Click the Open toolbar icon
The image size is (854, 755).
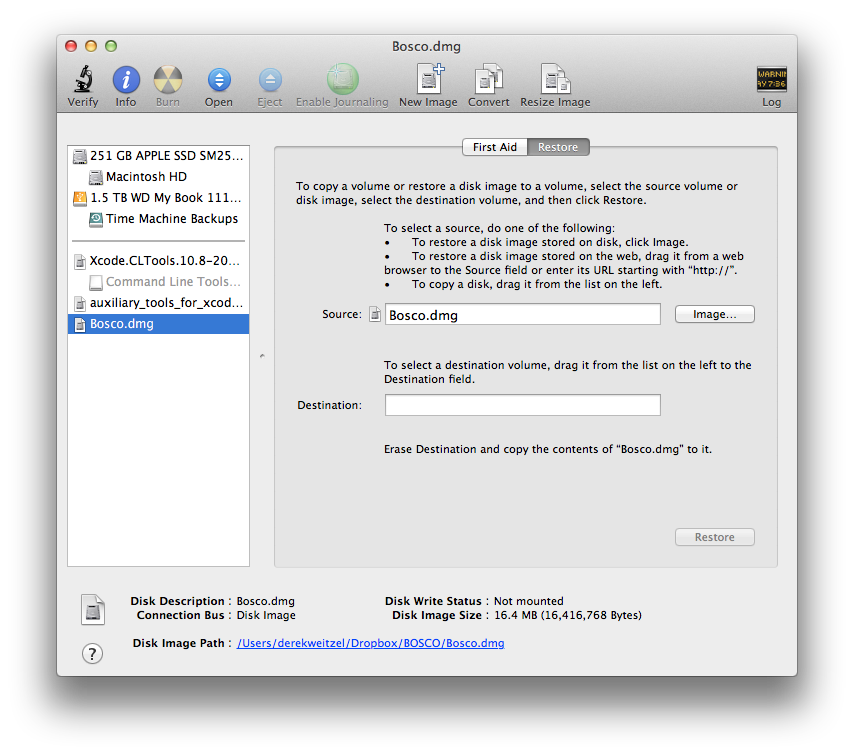pyautogui.click(x=219, y=80)
